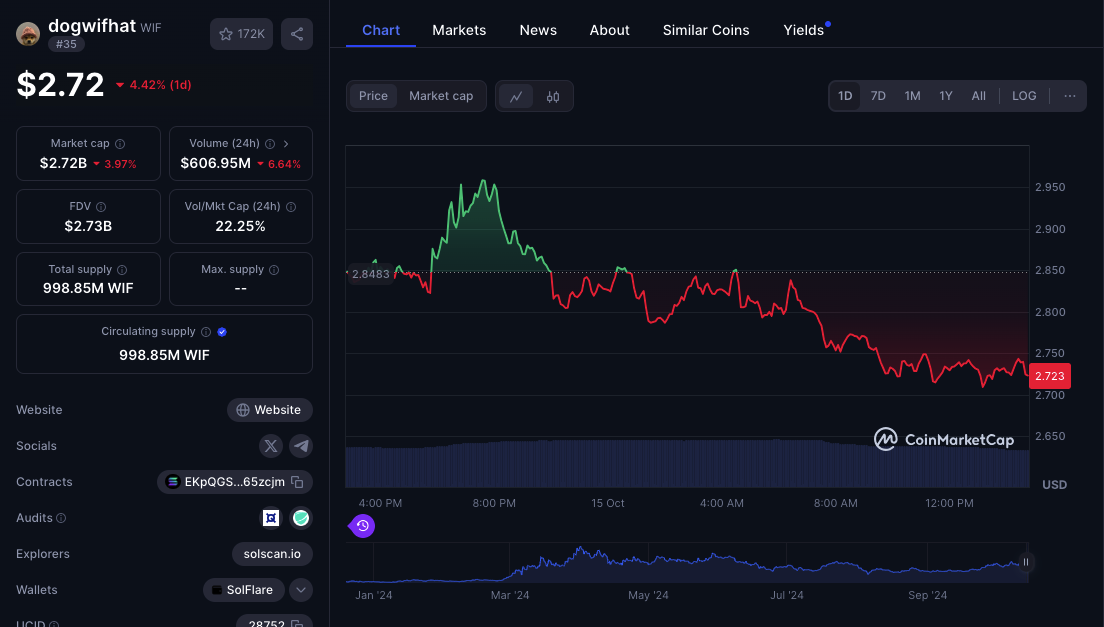The width and height of the screenshot is (1104, 627).
Task: Open Vol/Mkt Cap (24h) info icon
Action: [x=291, y=207]
